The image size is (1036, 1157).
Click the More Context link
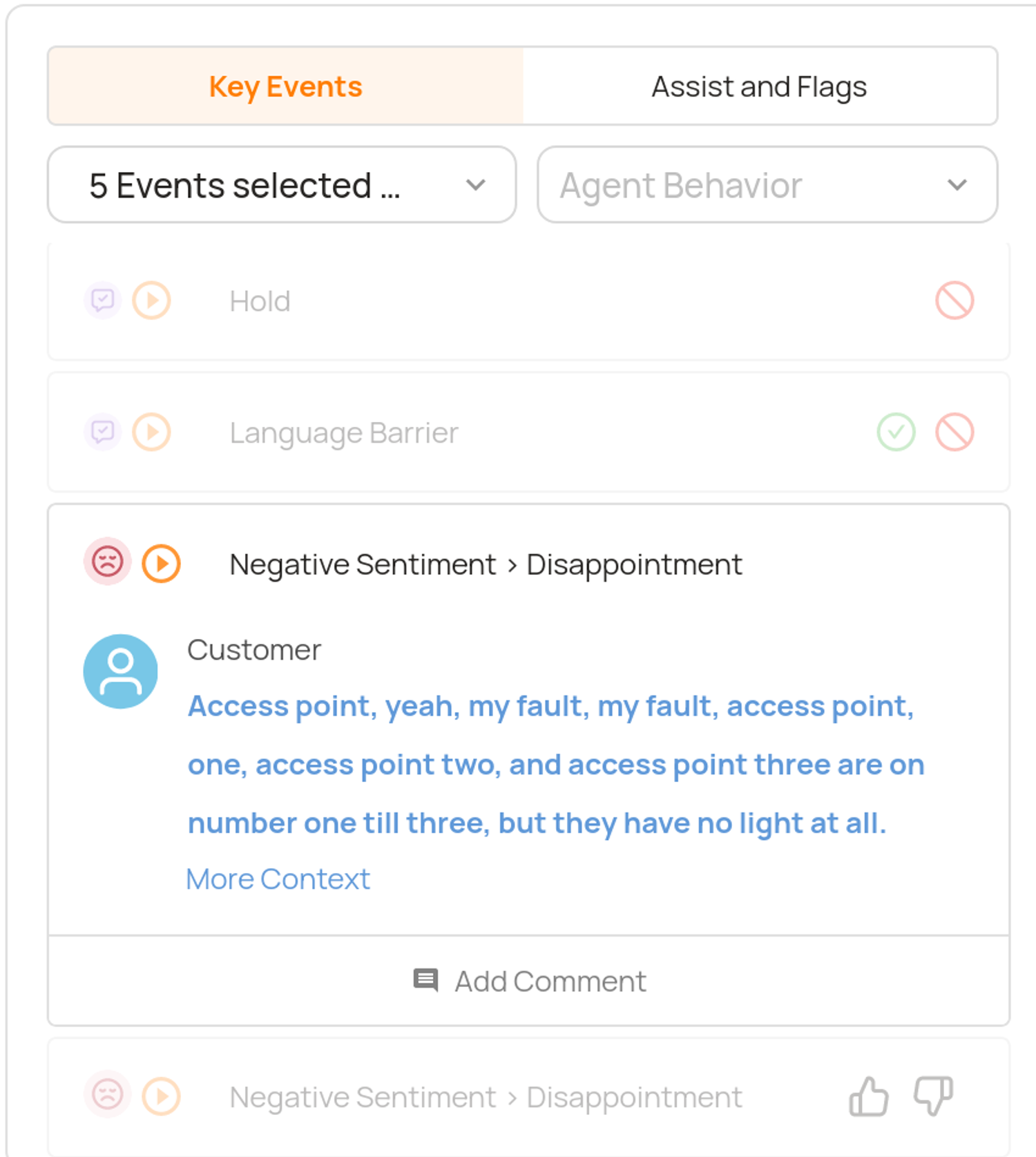[278, 879]
